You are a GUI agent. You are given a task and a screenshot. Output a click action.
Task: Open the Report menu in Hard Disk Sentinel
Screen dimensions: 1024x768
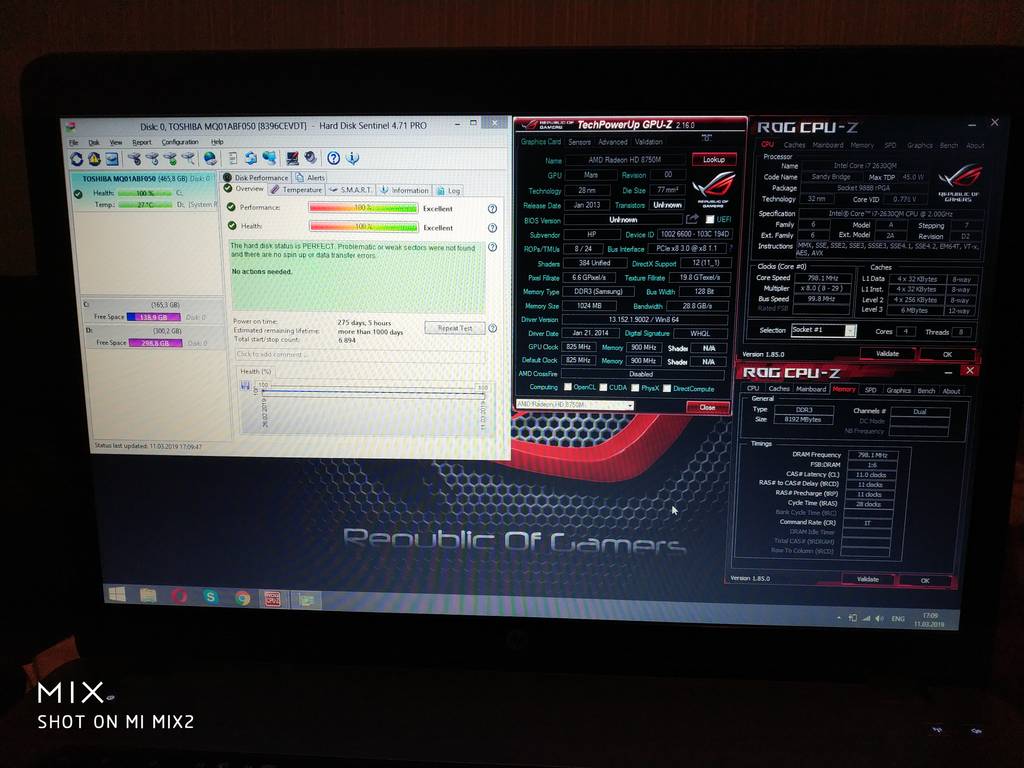click(x=142, y=142)
